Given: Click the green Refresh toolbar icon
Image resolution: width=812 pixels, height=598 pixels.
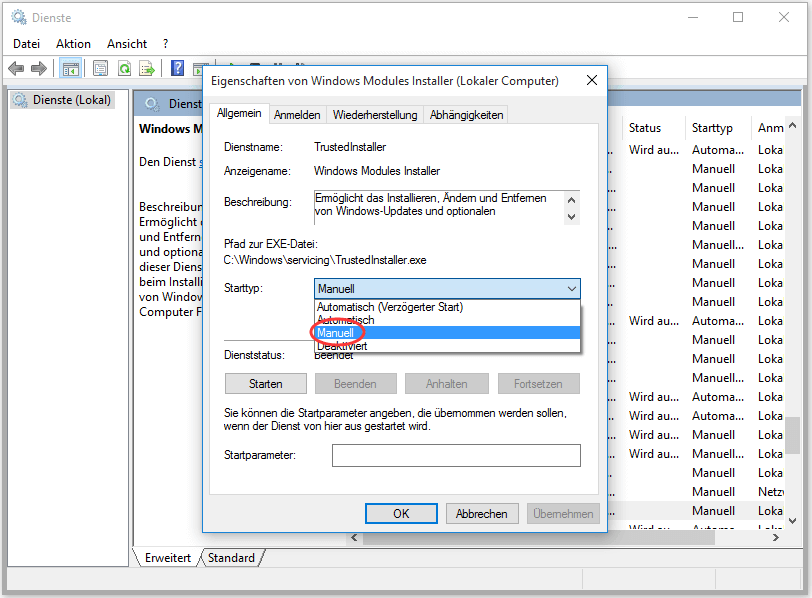Looking at the screenshot, I should click(124, 68).
